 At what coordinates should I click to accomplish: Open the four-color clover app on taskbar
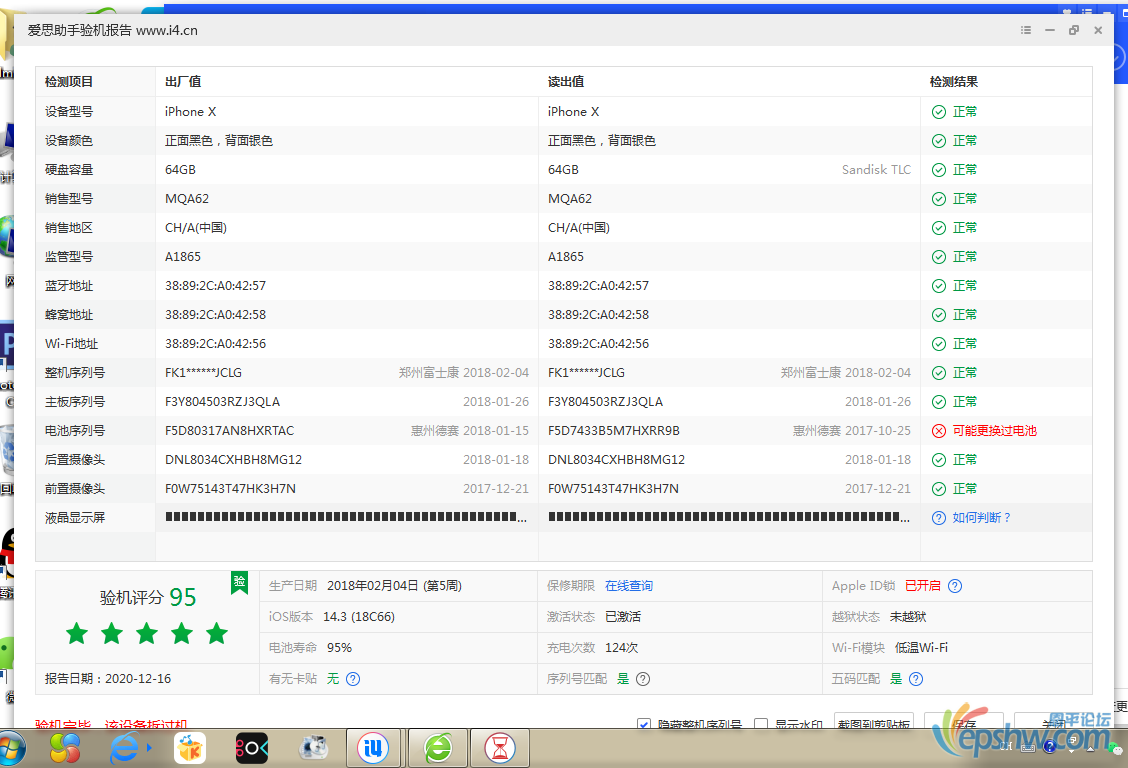click(65, 749)
